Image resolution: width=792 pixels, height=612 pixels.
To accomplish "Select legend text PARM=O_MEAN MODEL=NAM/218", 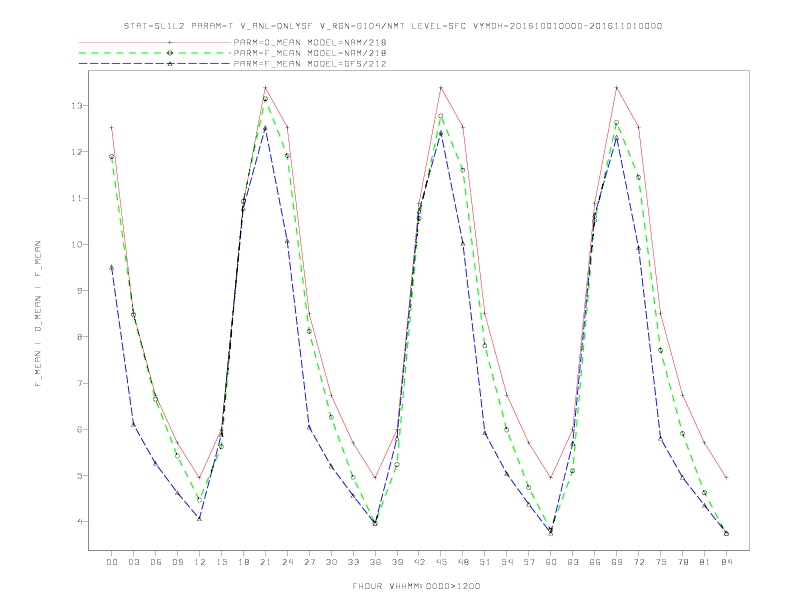I will tap(310, 42).
